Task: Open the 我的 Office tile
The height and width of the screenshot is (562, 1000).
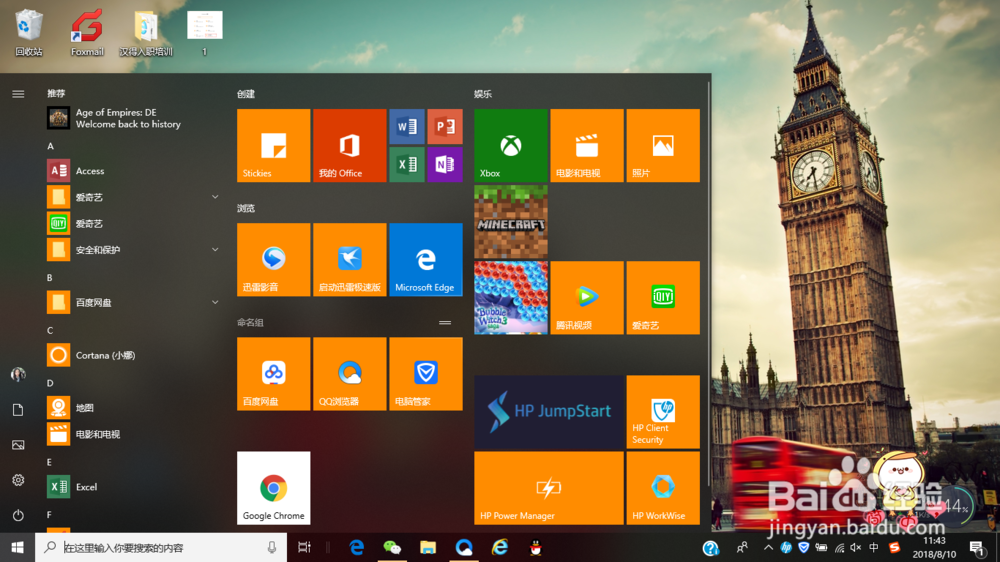Action: point(349,145)
